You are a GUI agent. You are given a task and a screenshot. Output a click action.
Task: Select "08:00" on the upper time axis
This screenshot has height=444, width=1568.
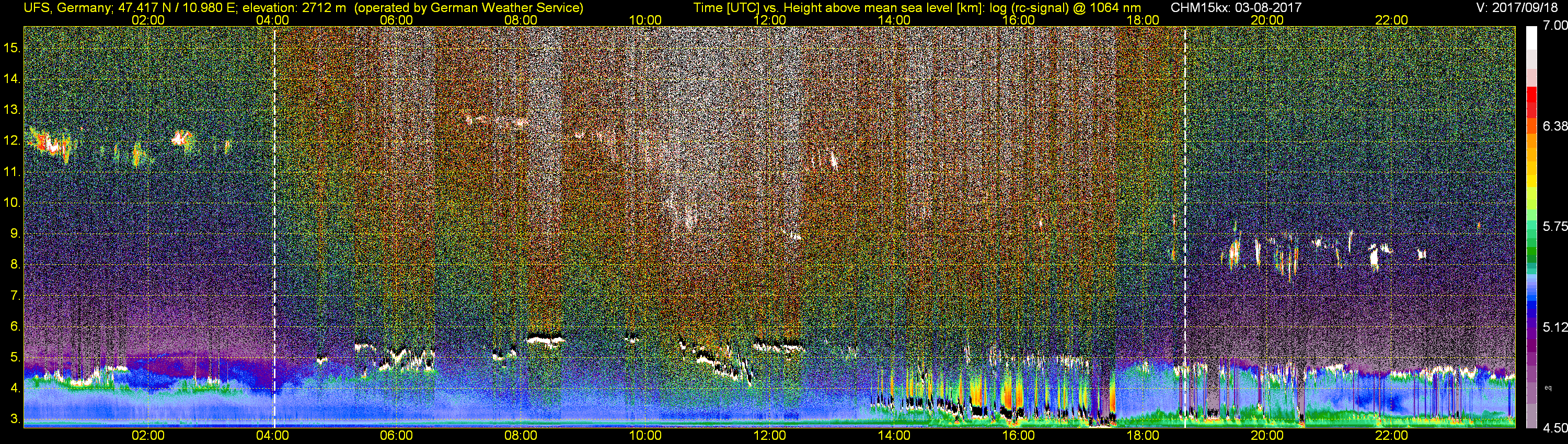click(521, 20)
